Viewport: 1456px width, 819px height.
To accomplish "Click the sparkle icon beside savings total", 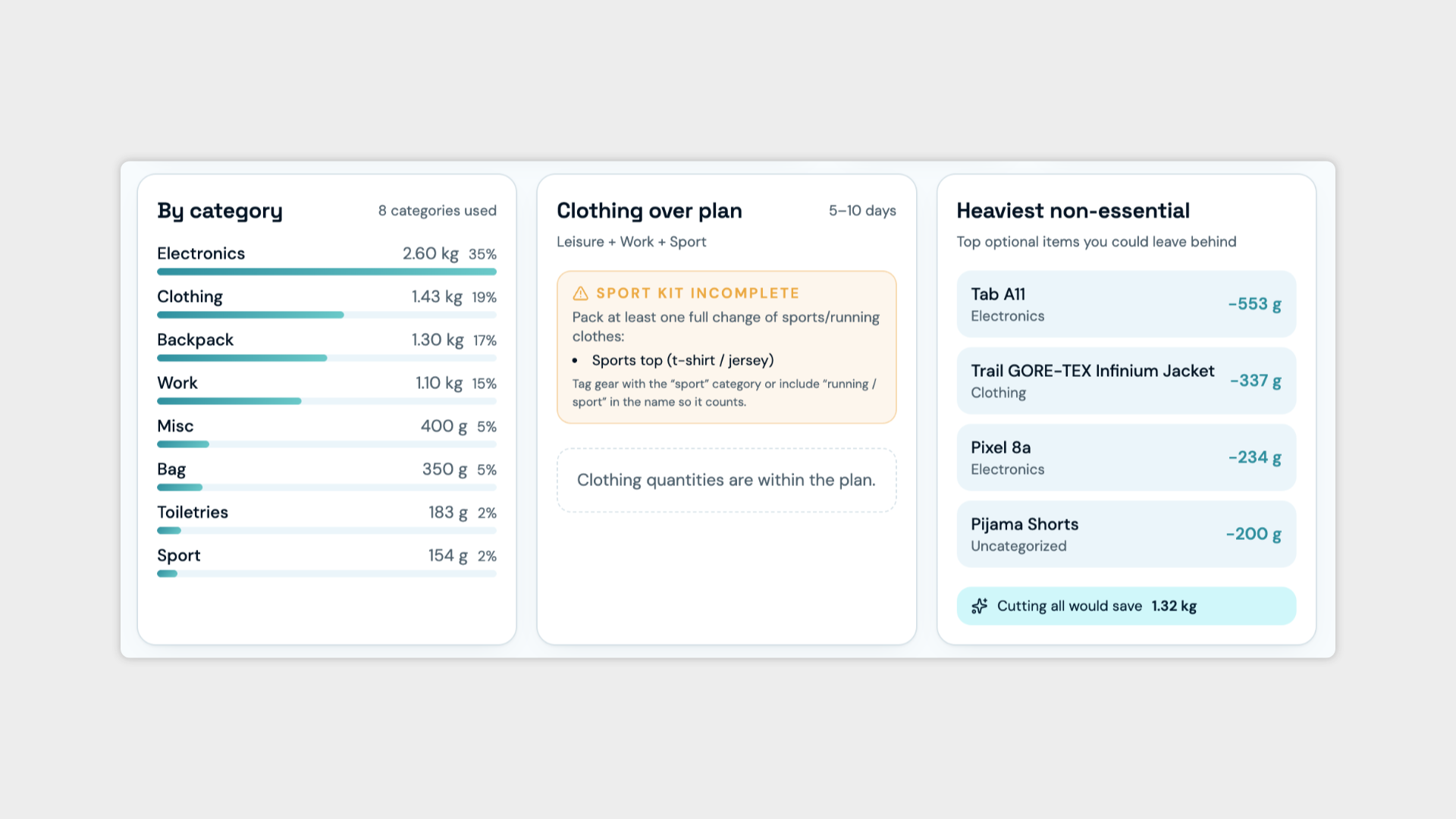I will click(980, 606).
